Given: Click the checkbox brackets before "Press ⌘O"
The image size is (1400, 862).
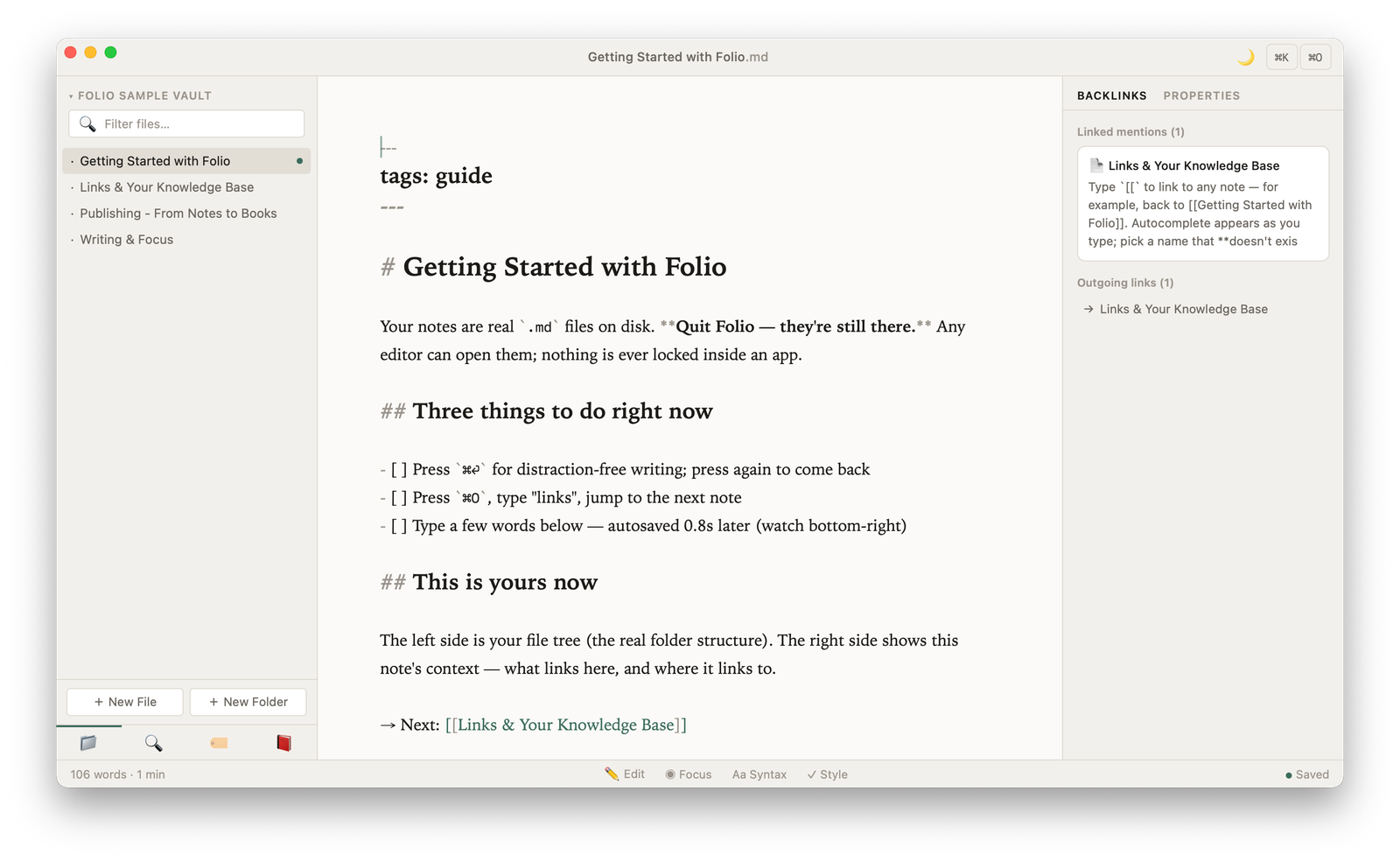Looking at the screenshot, I should tap(399, 498).
